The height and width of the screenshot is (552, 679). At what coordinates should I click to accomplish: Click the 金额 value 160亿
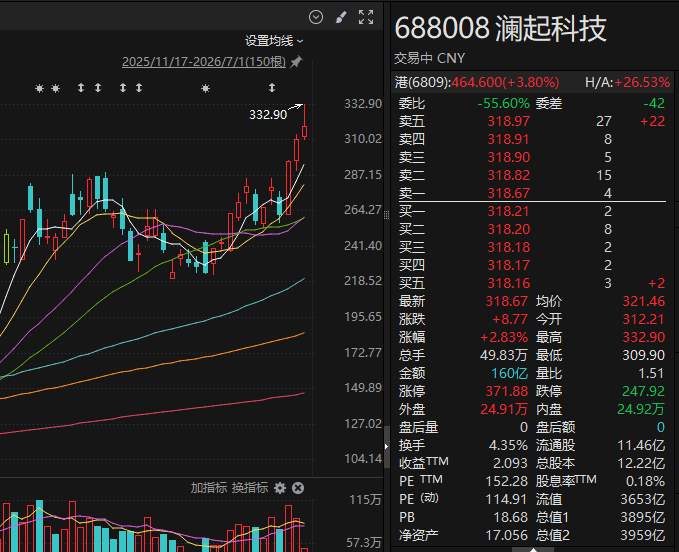coord(509,373)
